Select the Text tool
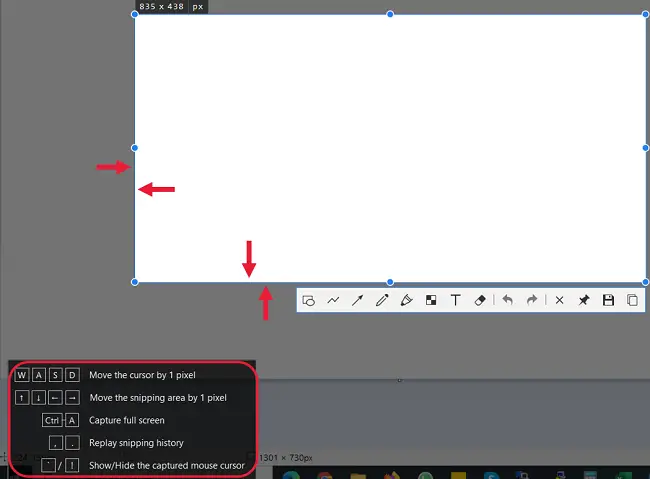Screen dimensions: 650x479 coord(456,300)
